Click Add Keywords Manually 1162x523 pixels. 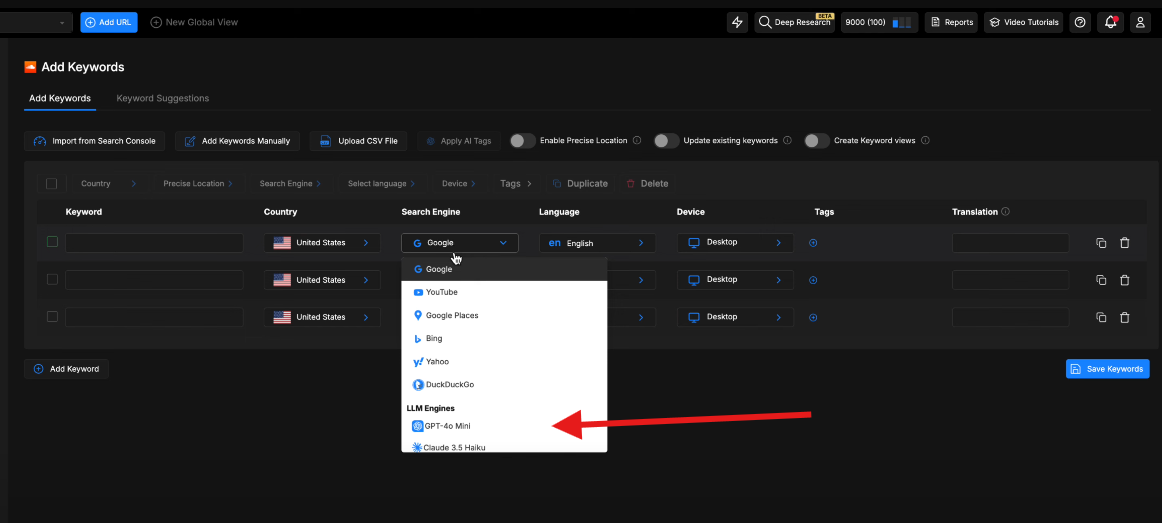point(237,141)
